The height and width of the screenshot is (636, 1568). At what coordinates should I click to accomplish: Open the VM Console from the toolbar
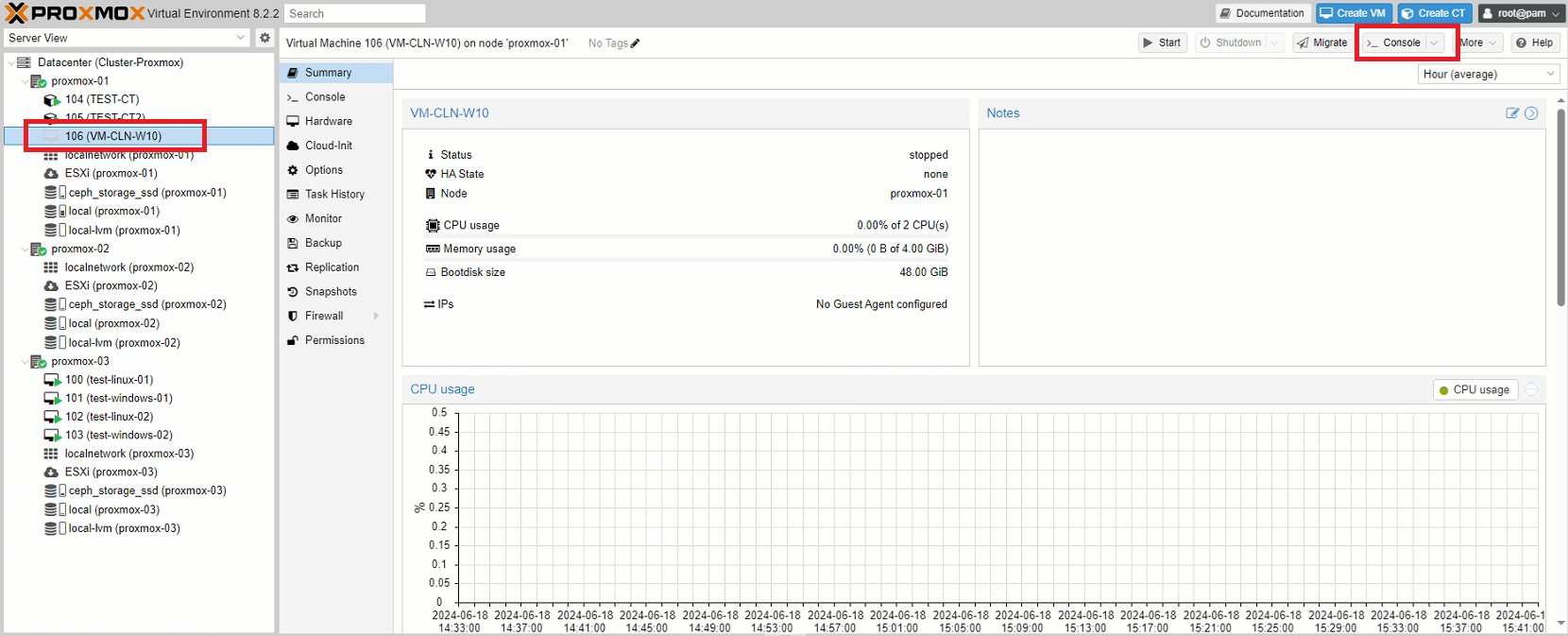[1393, 43]
